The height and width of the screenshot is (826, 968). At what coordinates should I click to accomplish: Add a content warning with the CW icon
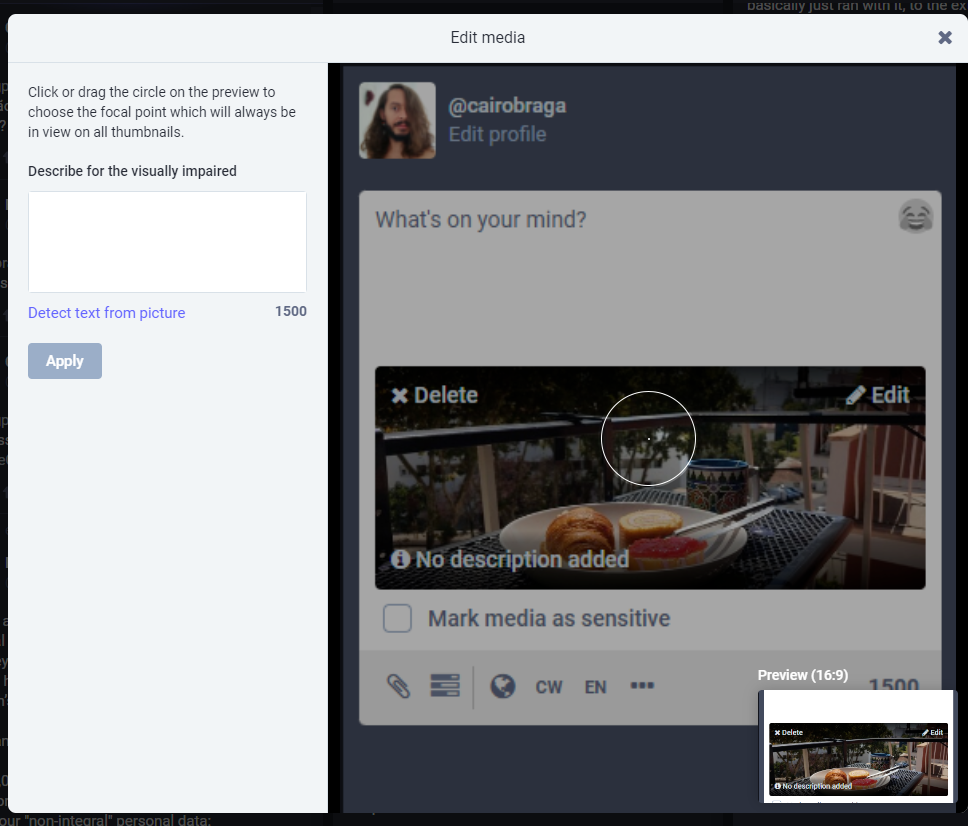click(x=548, y=686)
